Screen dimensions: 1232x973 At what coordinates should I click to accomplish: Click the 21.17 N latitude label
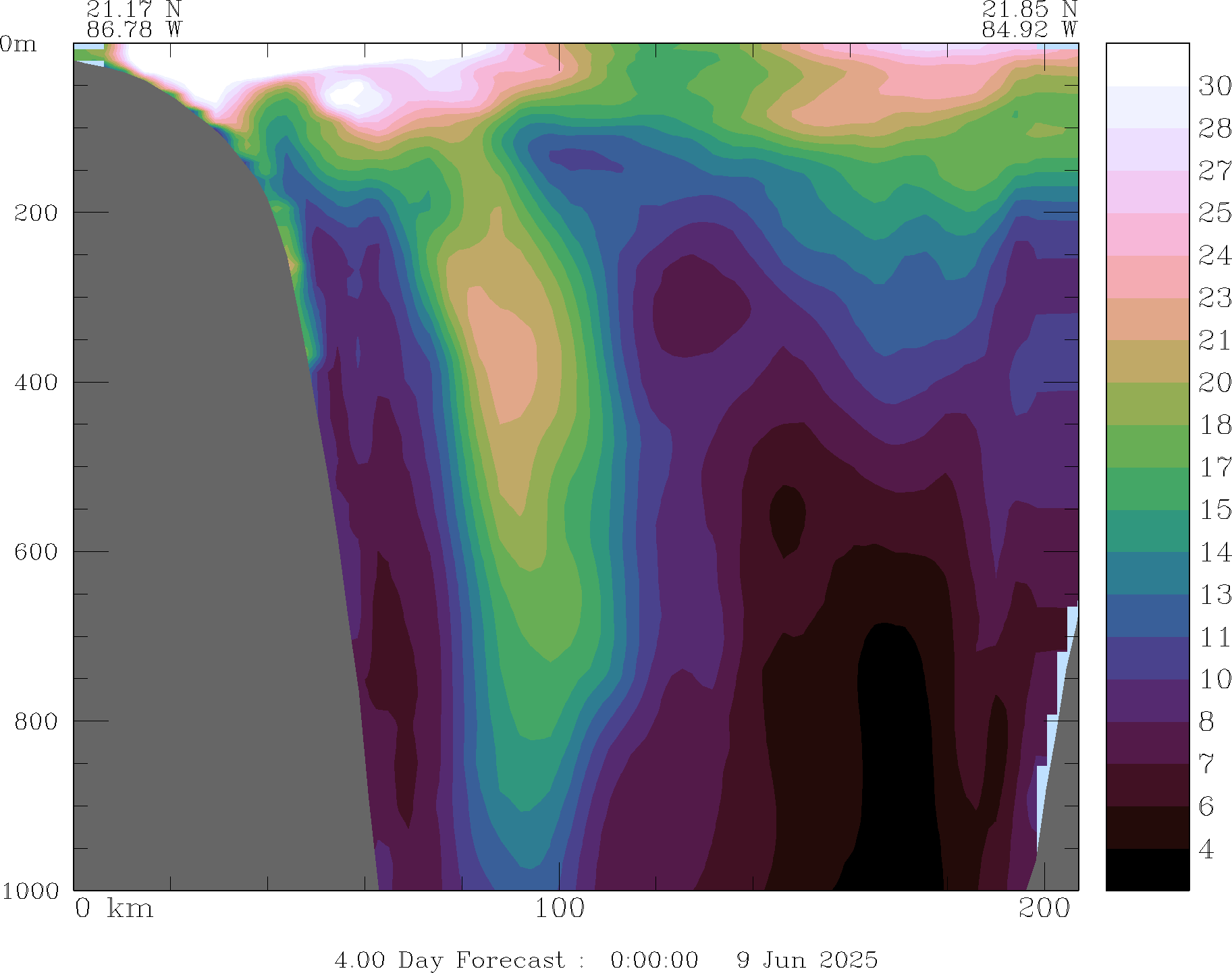pos(134,9)
